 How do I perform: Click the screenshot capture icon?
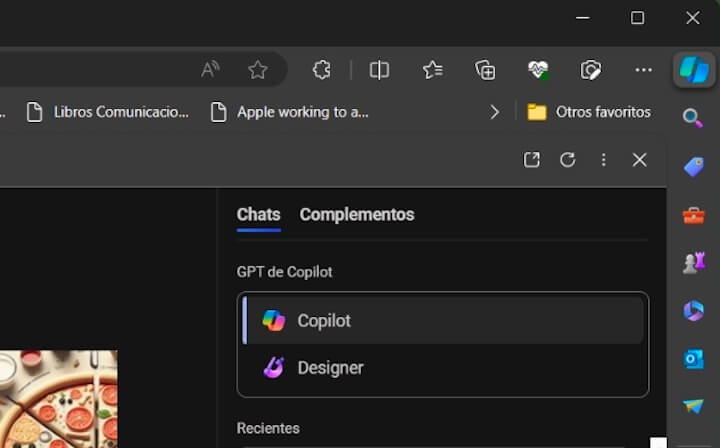point(591,70)
